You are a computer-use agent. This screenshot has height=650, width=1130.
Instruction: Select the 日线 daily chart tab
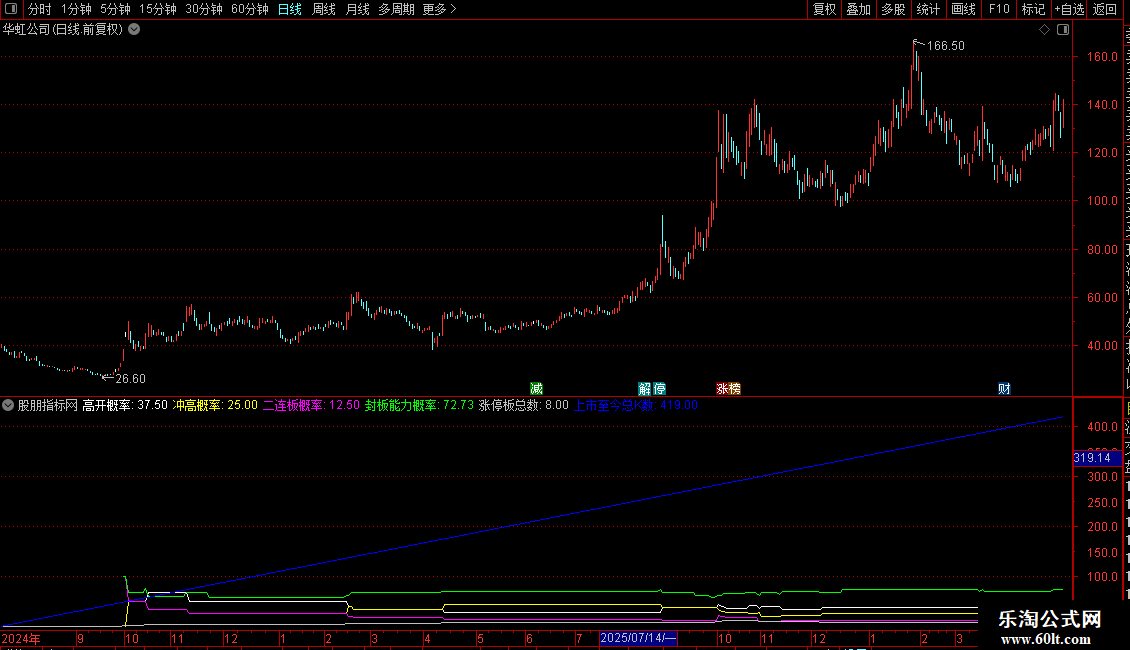coord(290,9)
